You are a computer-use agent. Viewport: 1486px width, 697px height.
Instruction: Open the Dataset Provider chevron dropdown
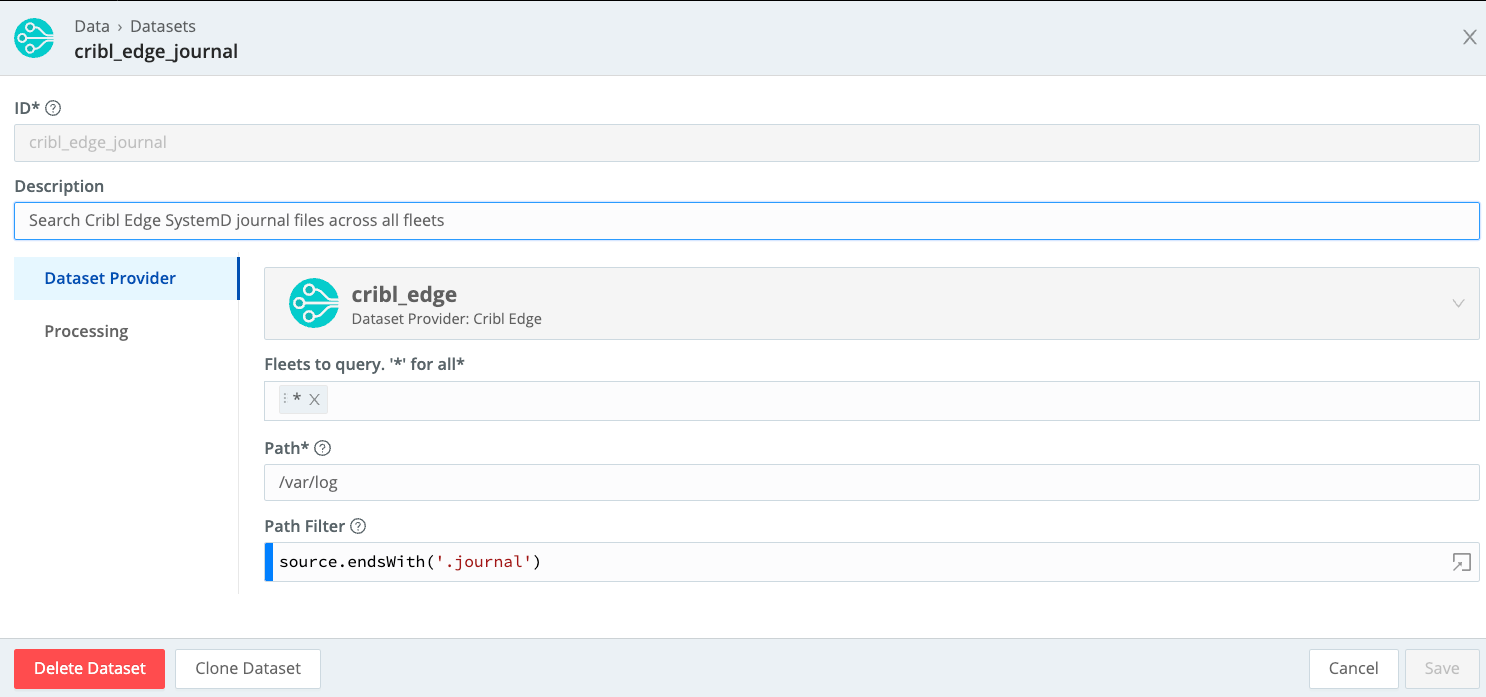pyautogui.click(x=1457, y=303)
